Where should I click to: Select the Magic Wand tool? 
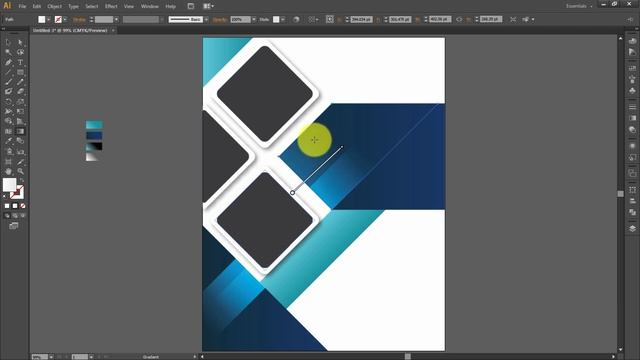coord(8,52)
